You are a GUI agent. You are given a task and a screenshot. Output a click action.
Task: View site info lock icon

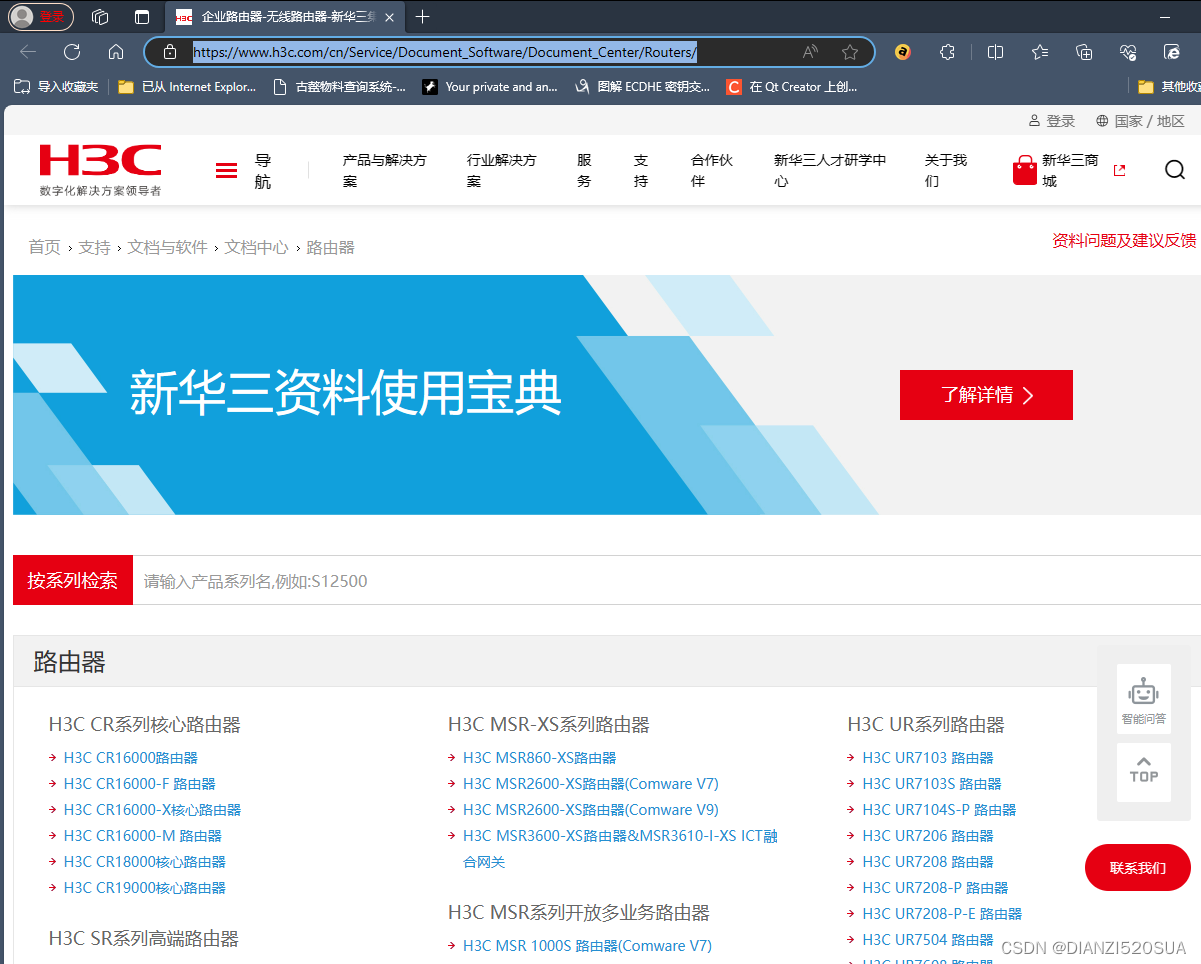coord(170,52)
